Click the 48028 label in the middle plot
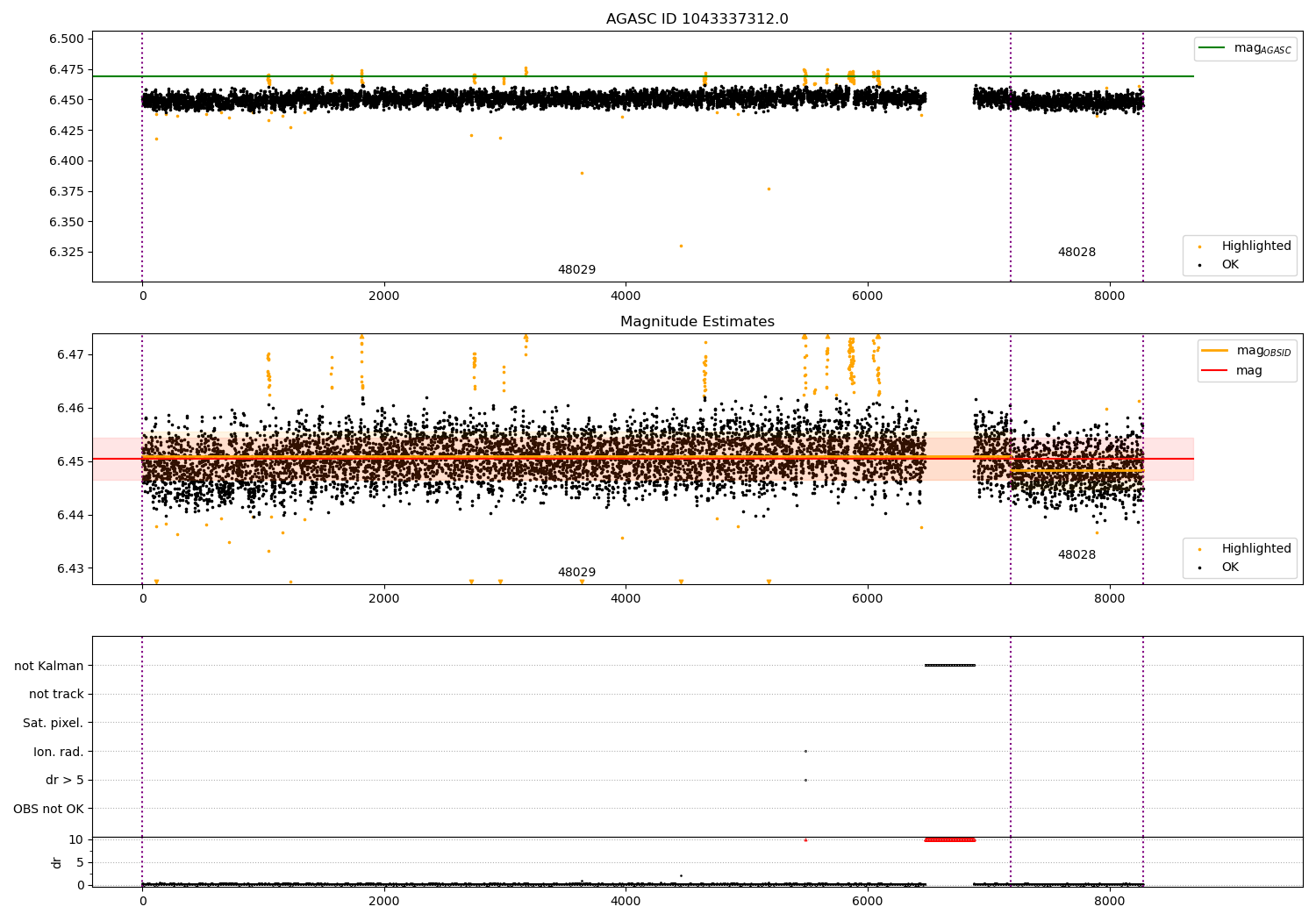The height and width of the screenshot is (921, 1316). (x=1076, y=555)
